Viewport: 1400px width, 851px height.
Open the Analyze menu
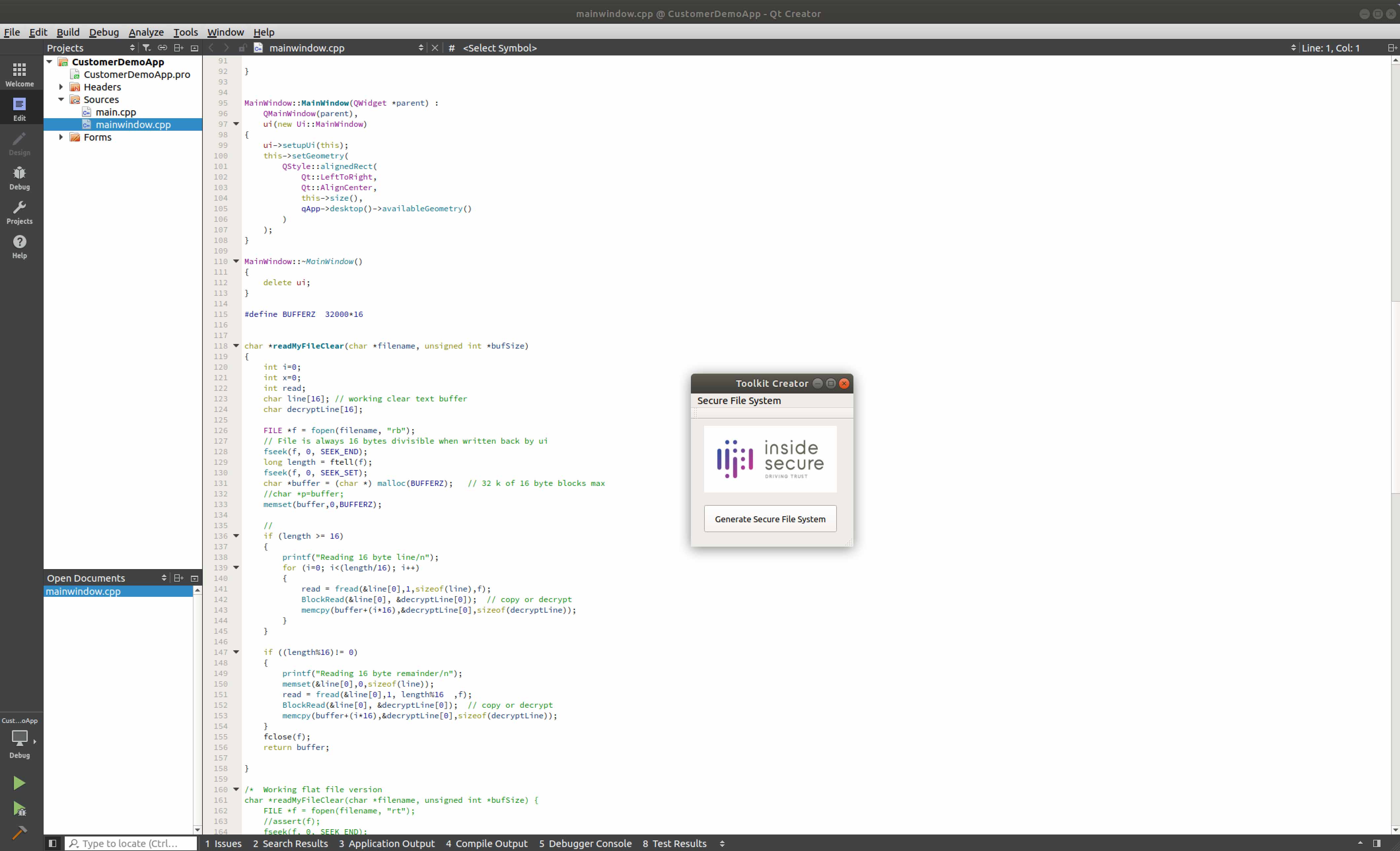click(145, 32)
